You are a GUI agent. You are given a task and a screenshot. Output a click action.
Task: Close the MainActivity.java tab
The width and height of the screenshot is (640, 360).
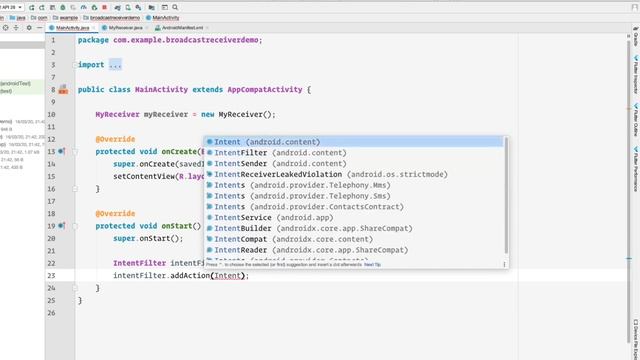[94, 28]
